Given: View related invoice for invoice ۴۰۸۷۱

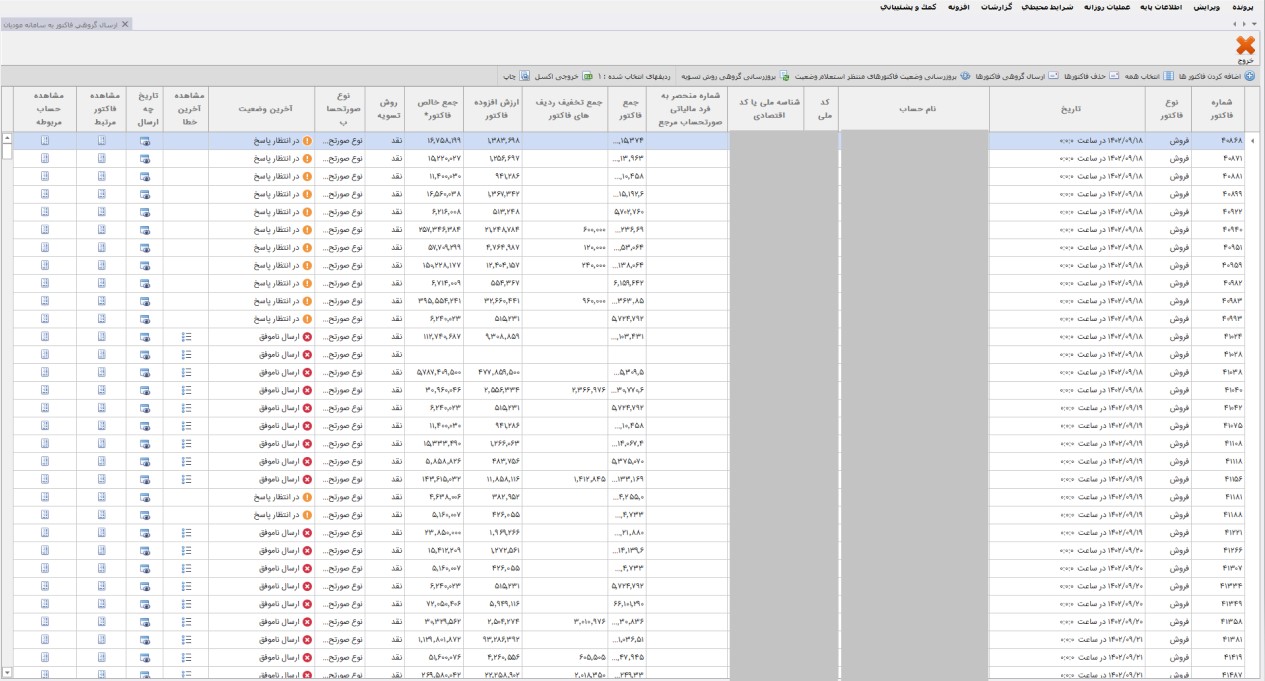Looking at the screenshot, I should pos(102,160).
